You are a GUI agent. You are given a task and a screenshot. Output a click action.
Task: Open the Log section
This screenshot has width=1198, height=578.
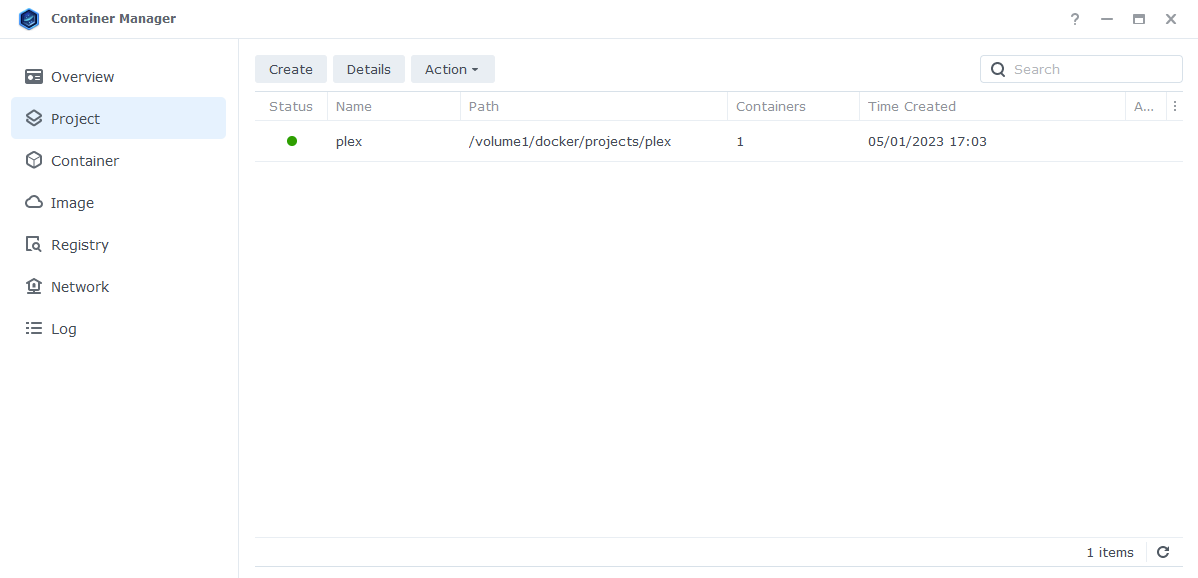(x=64, y=328)
